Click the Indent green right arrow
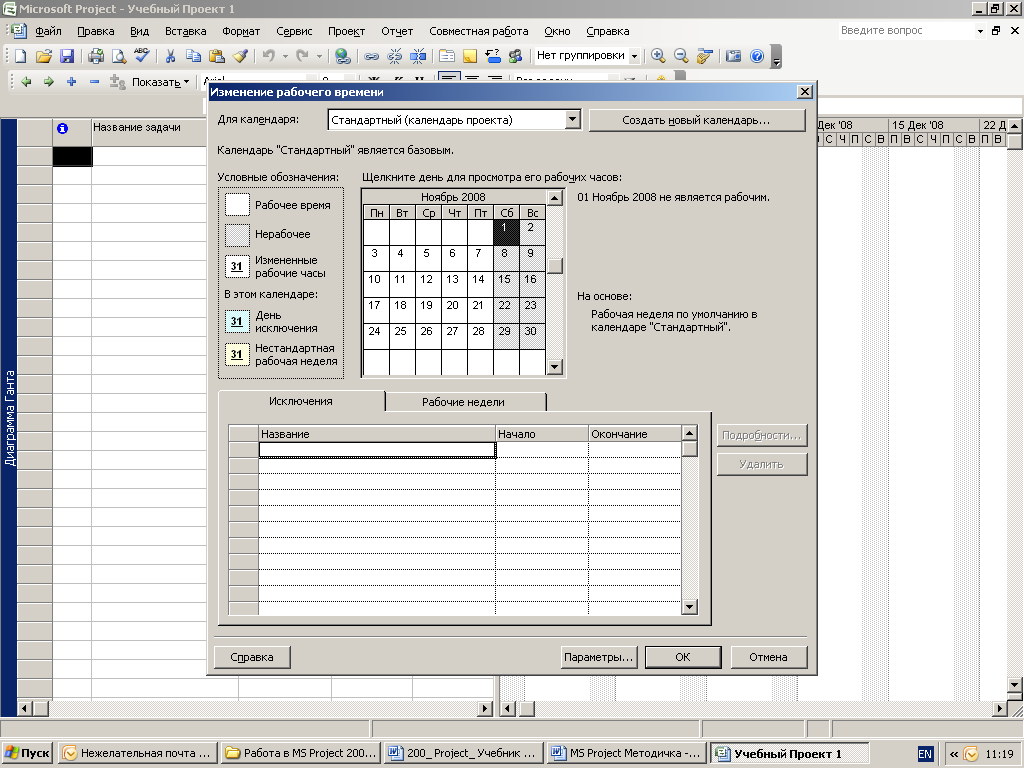The image size is (1024, 768). (48, 82)
